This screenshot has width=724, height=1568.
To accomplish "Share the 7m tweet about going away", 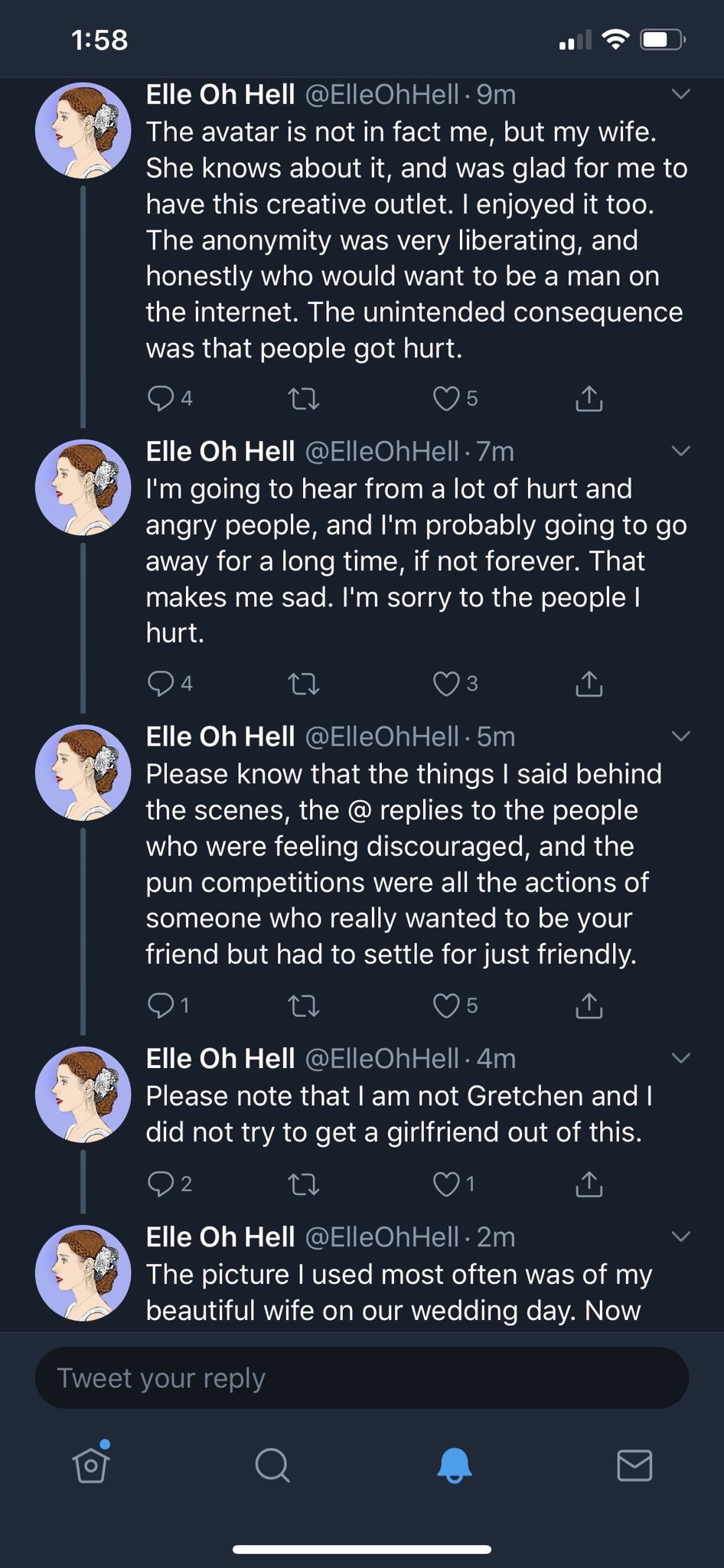I will point(589,683).
